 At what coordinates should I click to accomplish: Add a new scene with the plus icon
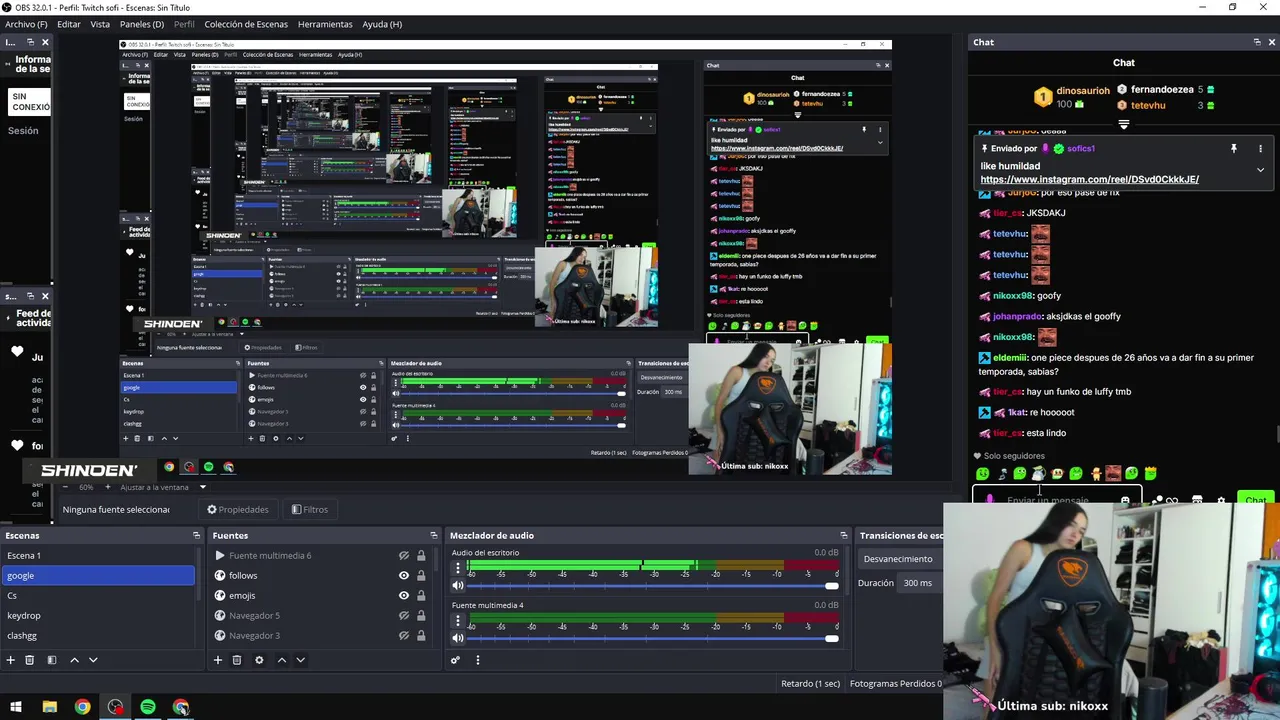click(x=11, y=660)
